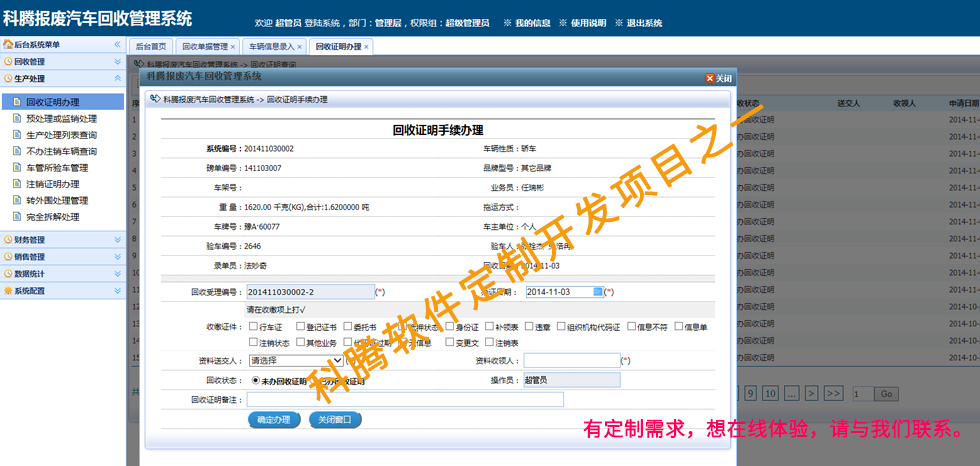980x466 pixels.
Task: Click the document icon beside 回收证明办理
Action: click(17, 102)
